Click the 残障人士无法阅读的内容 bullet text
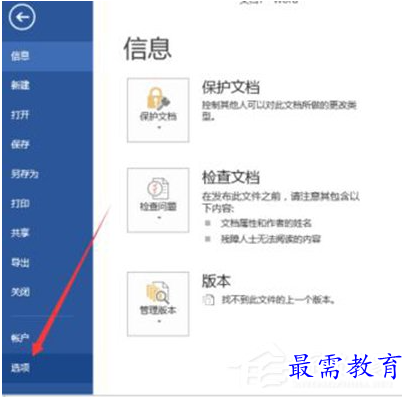 tap(271, 239)
